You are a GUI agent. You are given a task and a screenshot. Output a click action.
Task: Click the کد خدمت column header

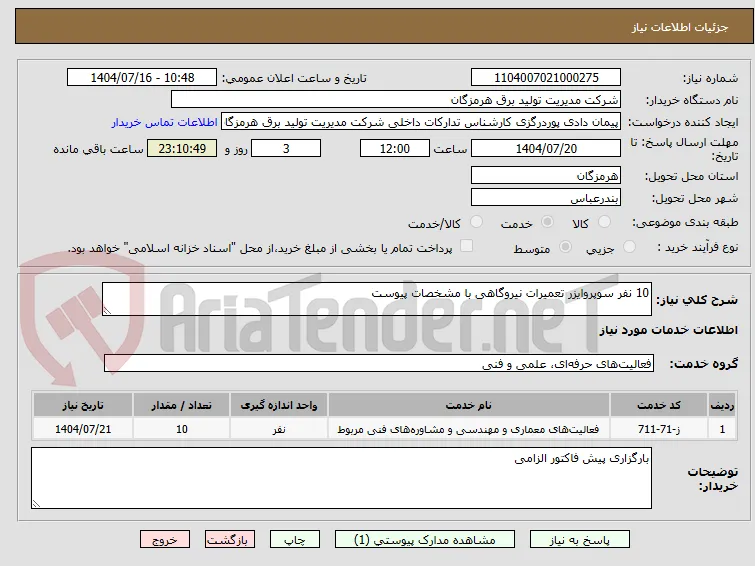[658, 405]
